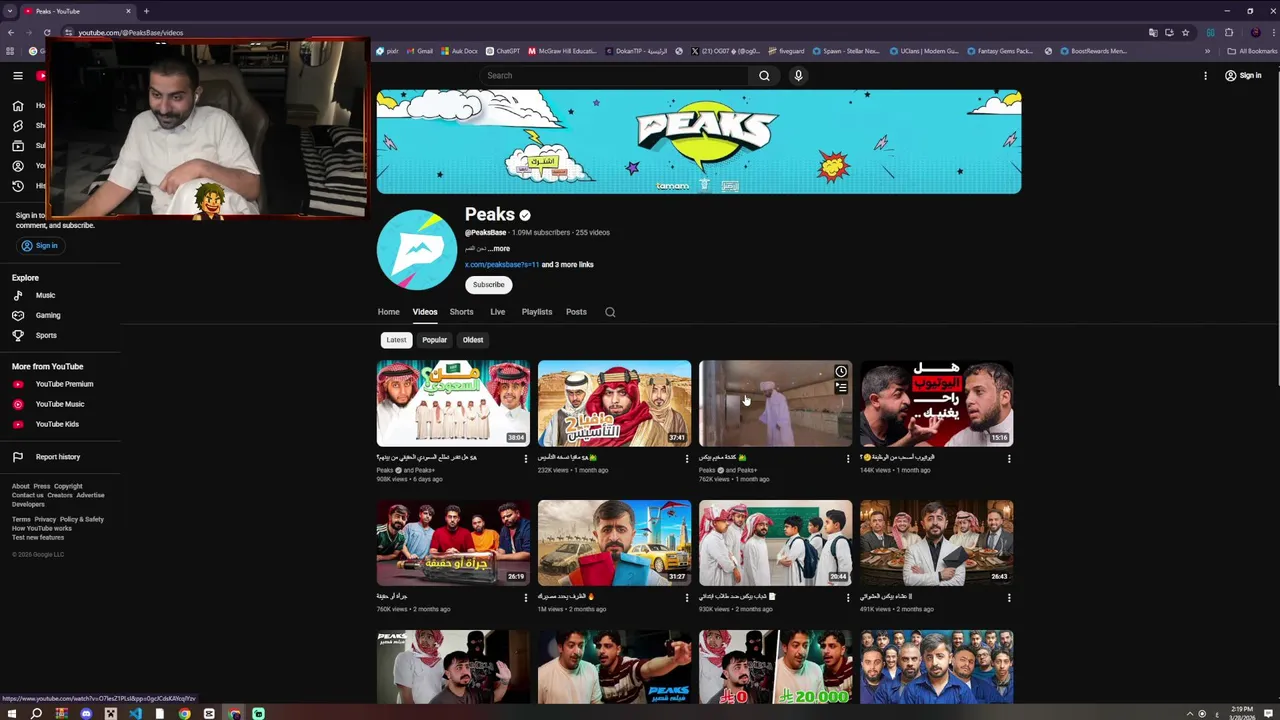
Task: Open the bookmarks overflow chevron
Action: click(x=1207, y=51)
